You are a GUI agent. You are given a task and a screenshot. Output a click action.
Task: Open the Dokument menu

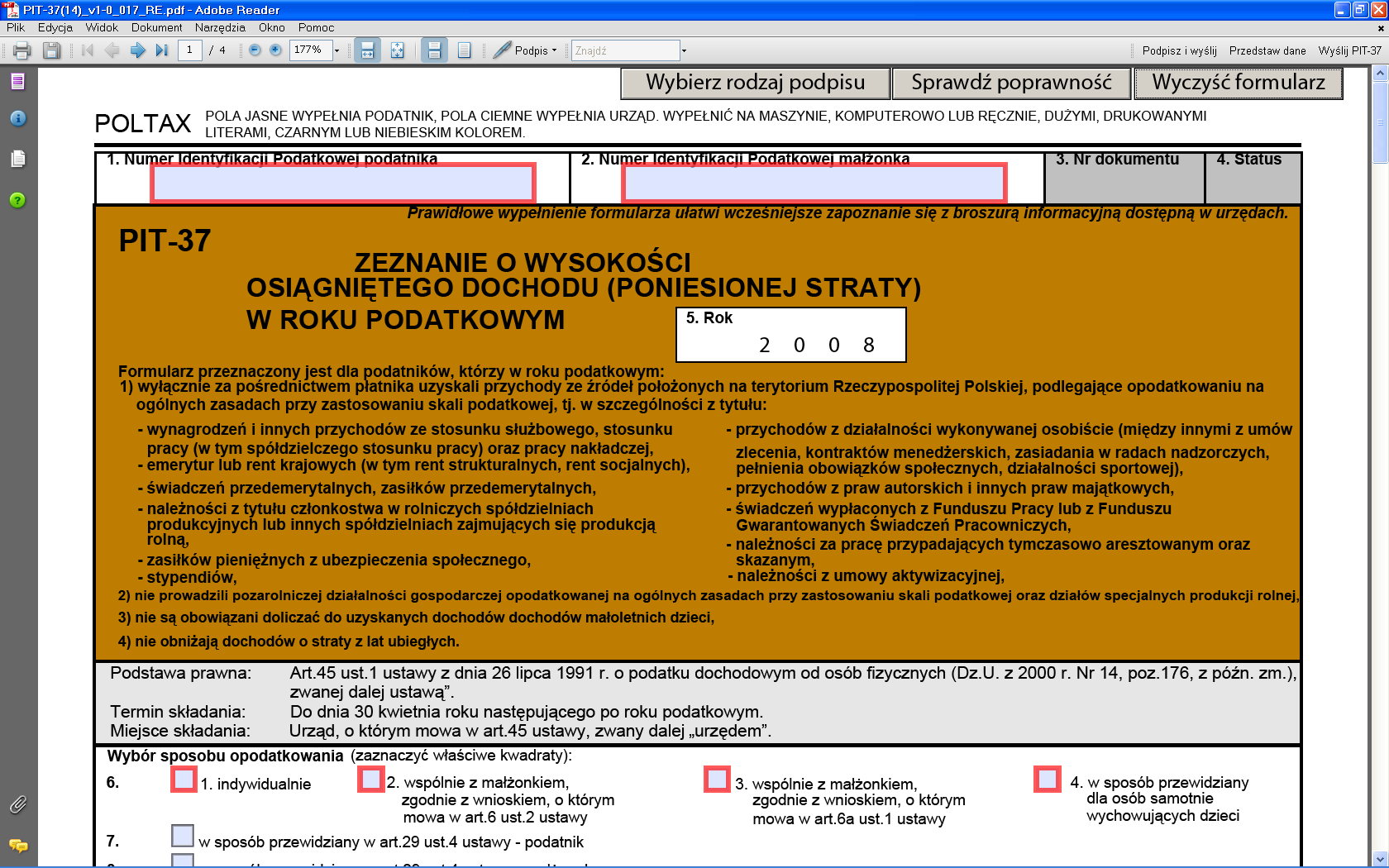click(x=156, y=27)
